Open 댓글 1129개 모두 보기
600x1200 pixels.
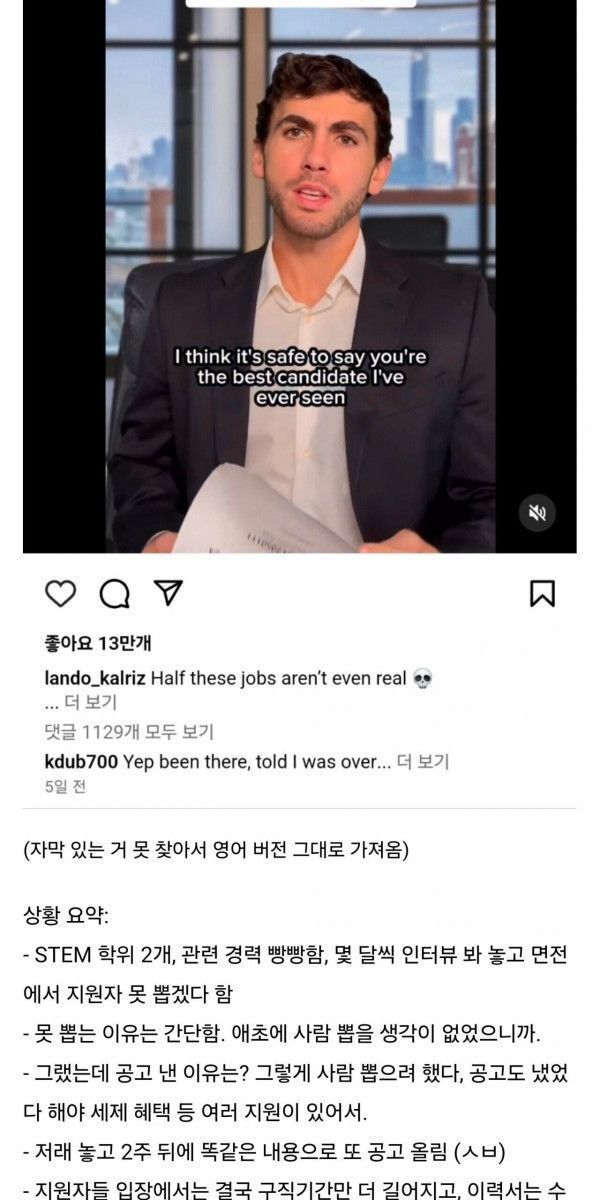coord(129,732)
